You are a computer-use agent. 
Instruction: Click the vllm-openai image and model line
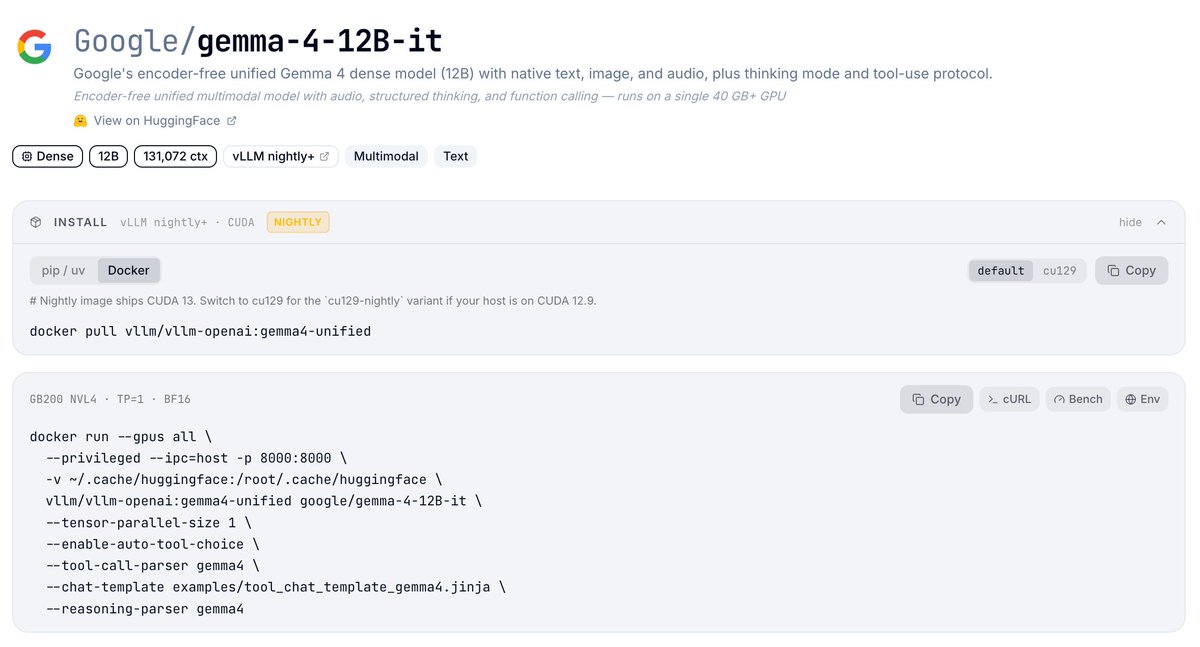pyautogui.click(x=264, y=501)
